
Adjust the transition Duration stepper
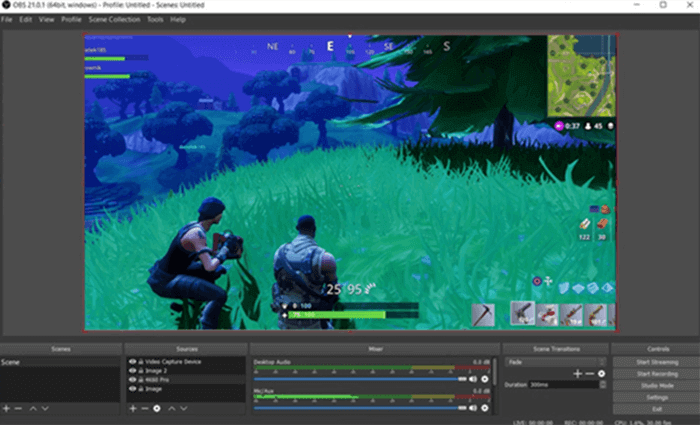(600, 384)
